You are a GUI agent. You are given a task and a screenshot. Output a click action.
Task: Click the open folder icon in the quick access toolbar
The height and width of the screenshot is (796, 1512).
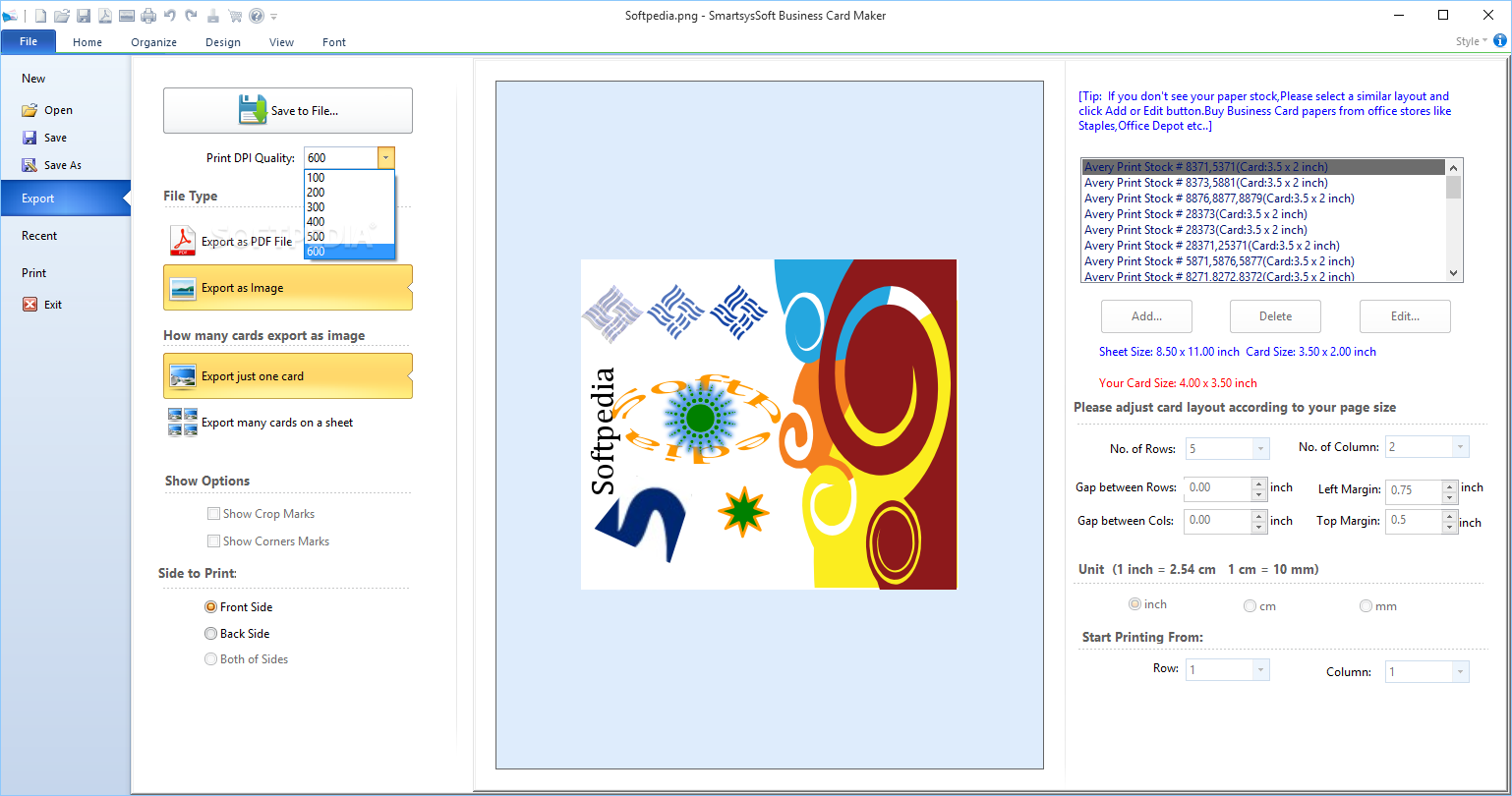tap(62, 15)
